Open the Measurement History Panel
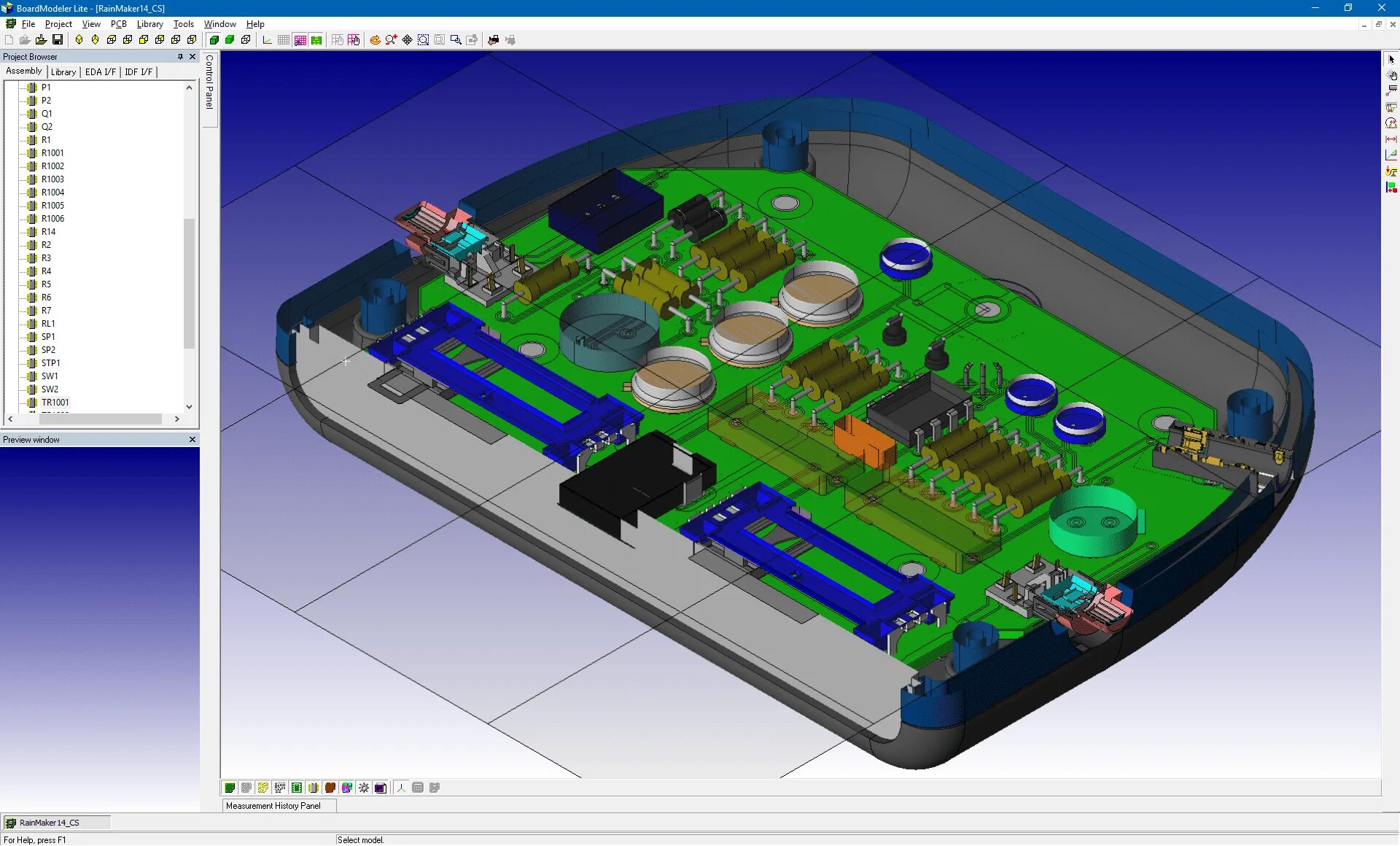 click(273, 806)
